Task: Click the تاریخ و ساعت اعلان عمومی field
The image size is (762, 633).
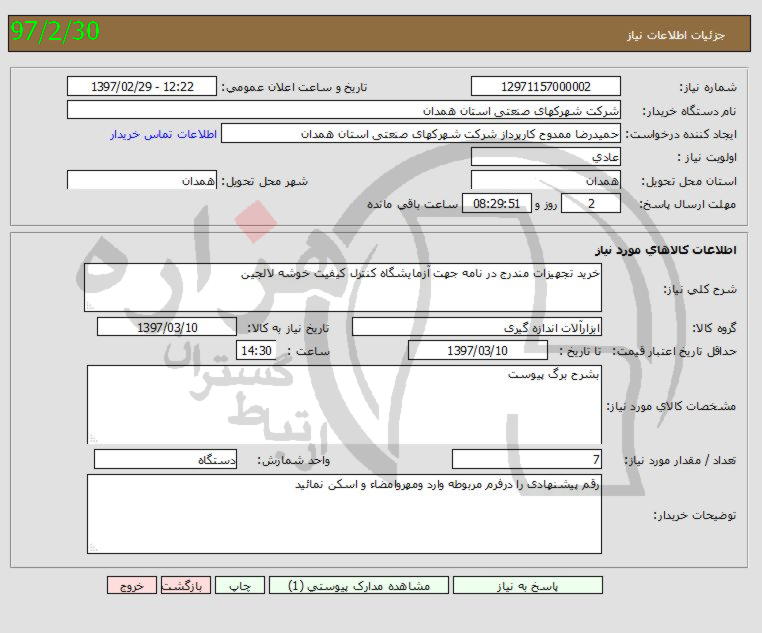Action: coord(141,87)
